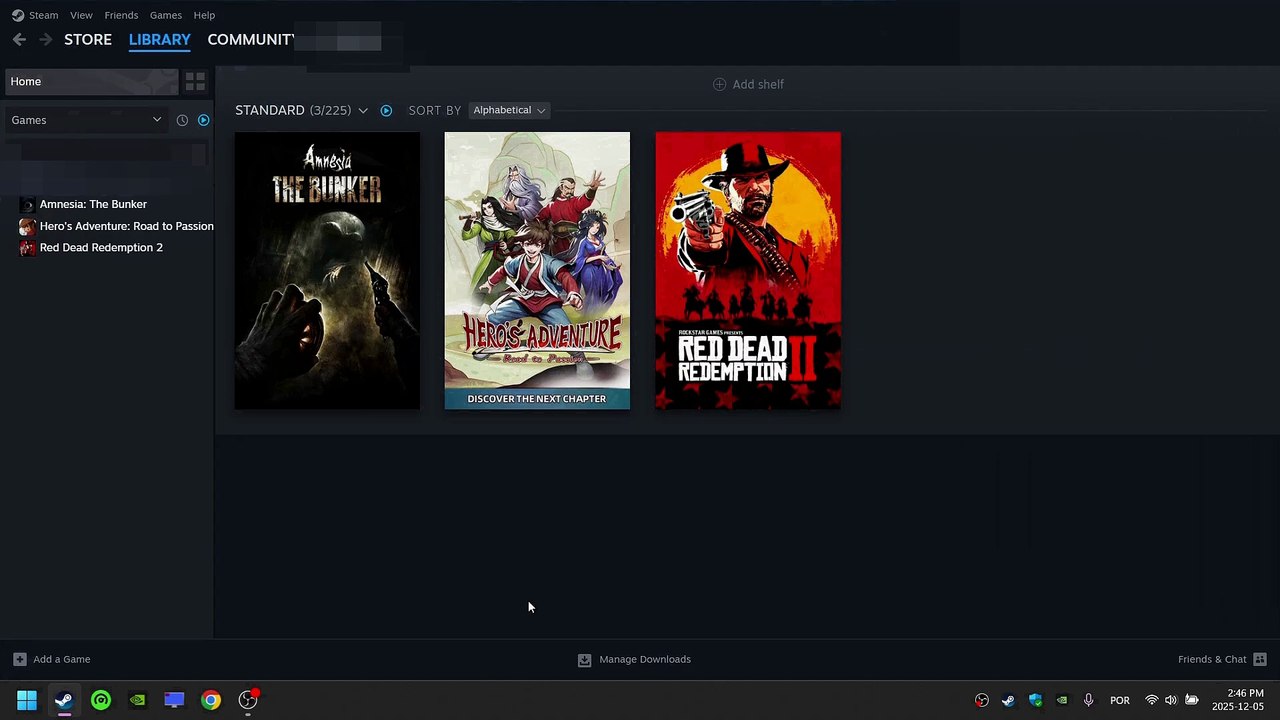Switch to the LIBRARY tab

[160, 40]
